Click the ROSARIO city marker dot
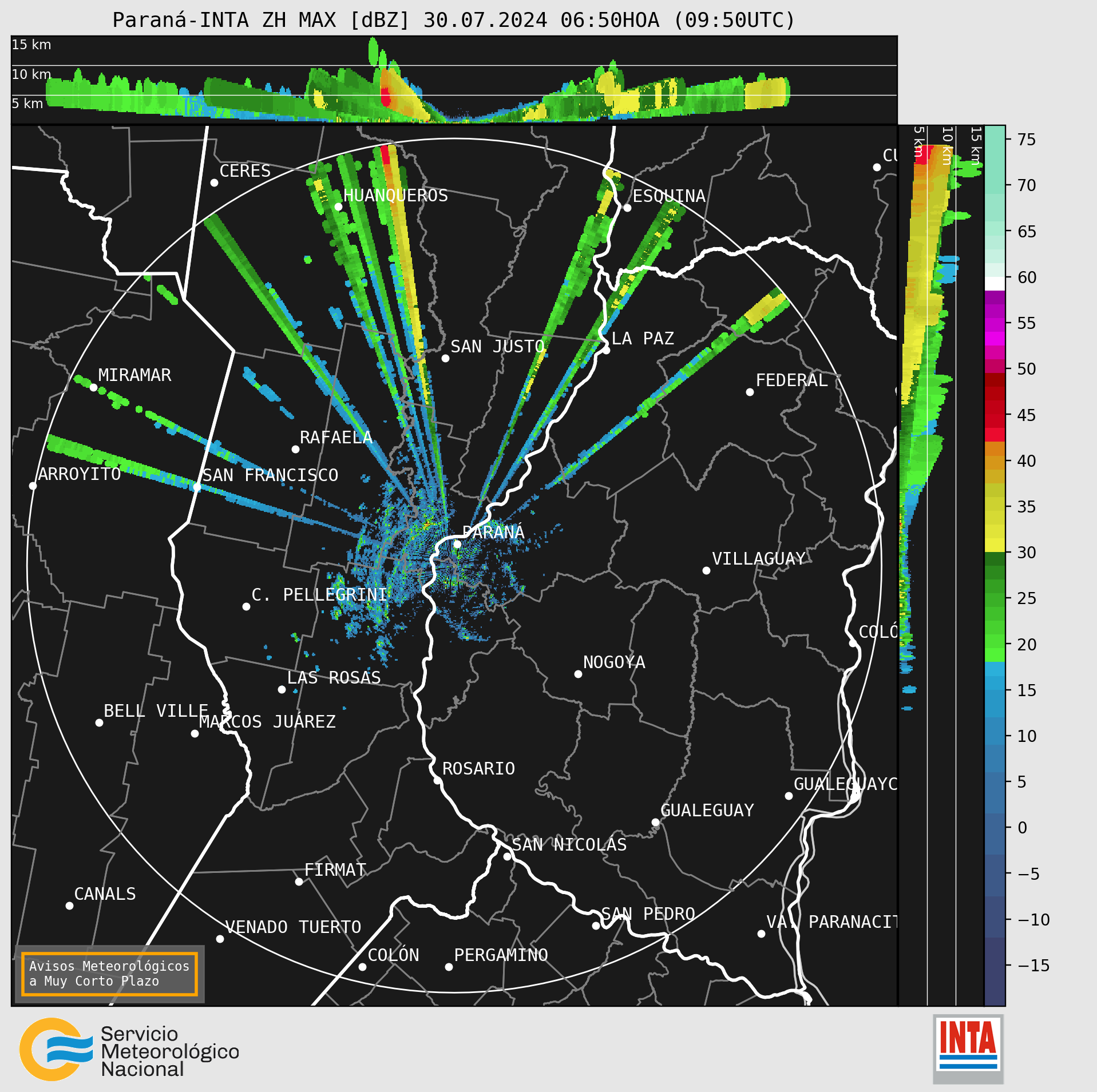The height and width of the screenshot is (1092, 1097). point(437,780)
